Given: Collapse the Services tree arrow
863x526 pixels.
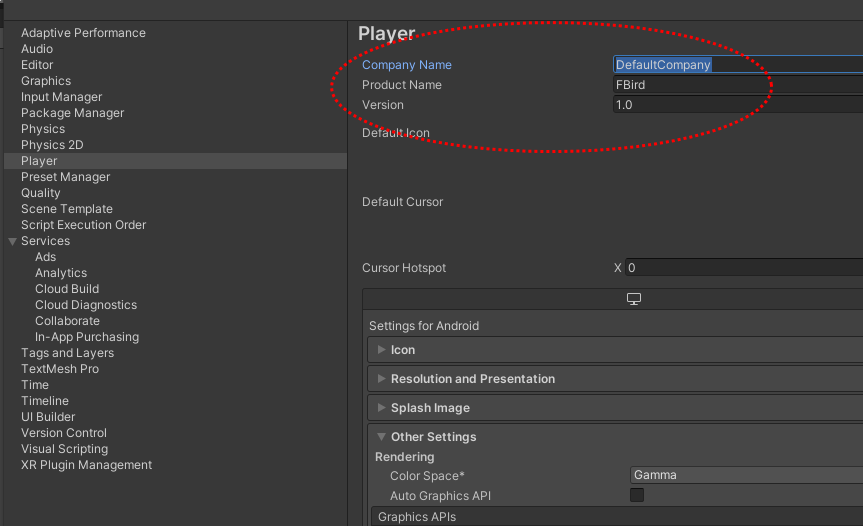Looking at the screenshot, I should pyautogui.click(x=12, y=242).
